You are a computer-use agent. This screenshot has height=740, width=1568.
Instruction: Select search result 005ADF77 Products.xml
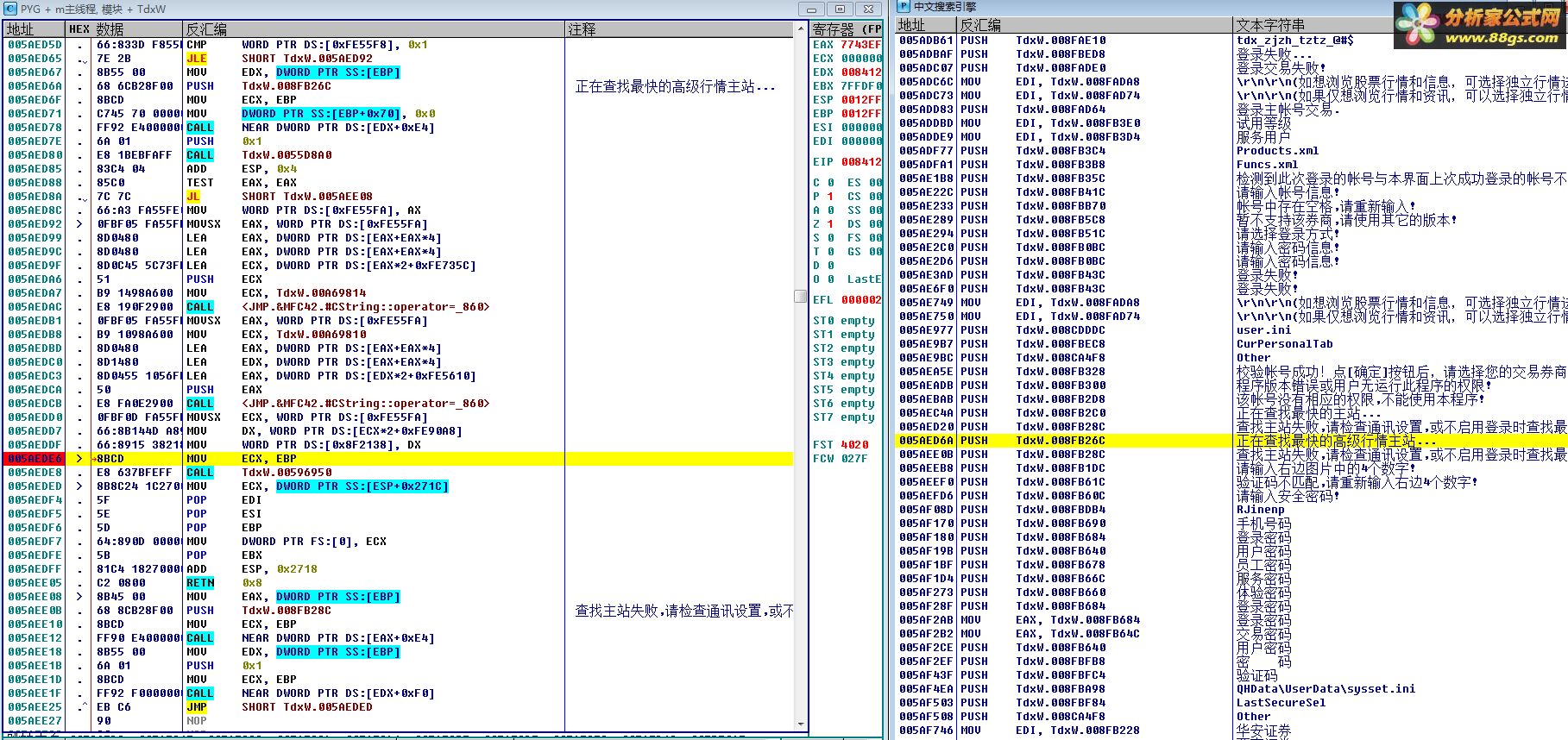pos(1231,151)
